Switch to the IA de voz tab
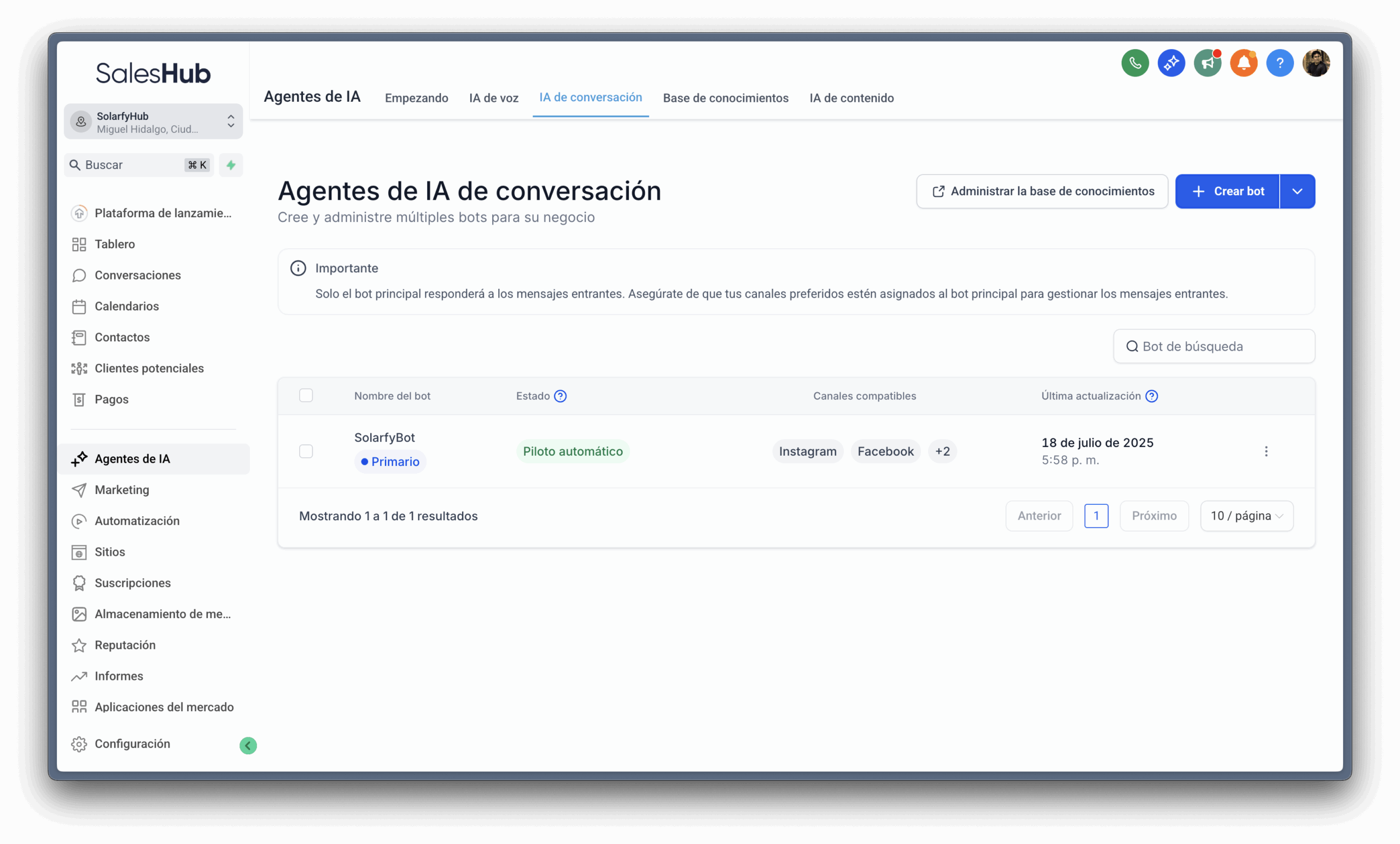This screenshot has width=1400, height=844. click(493, 98)
